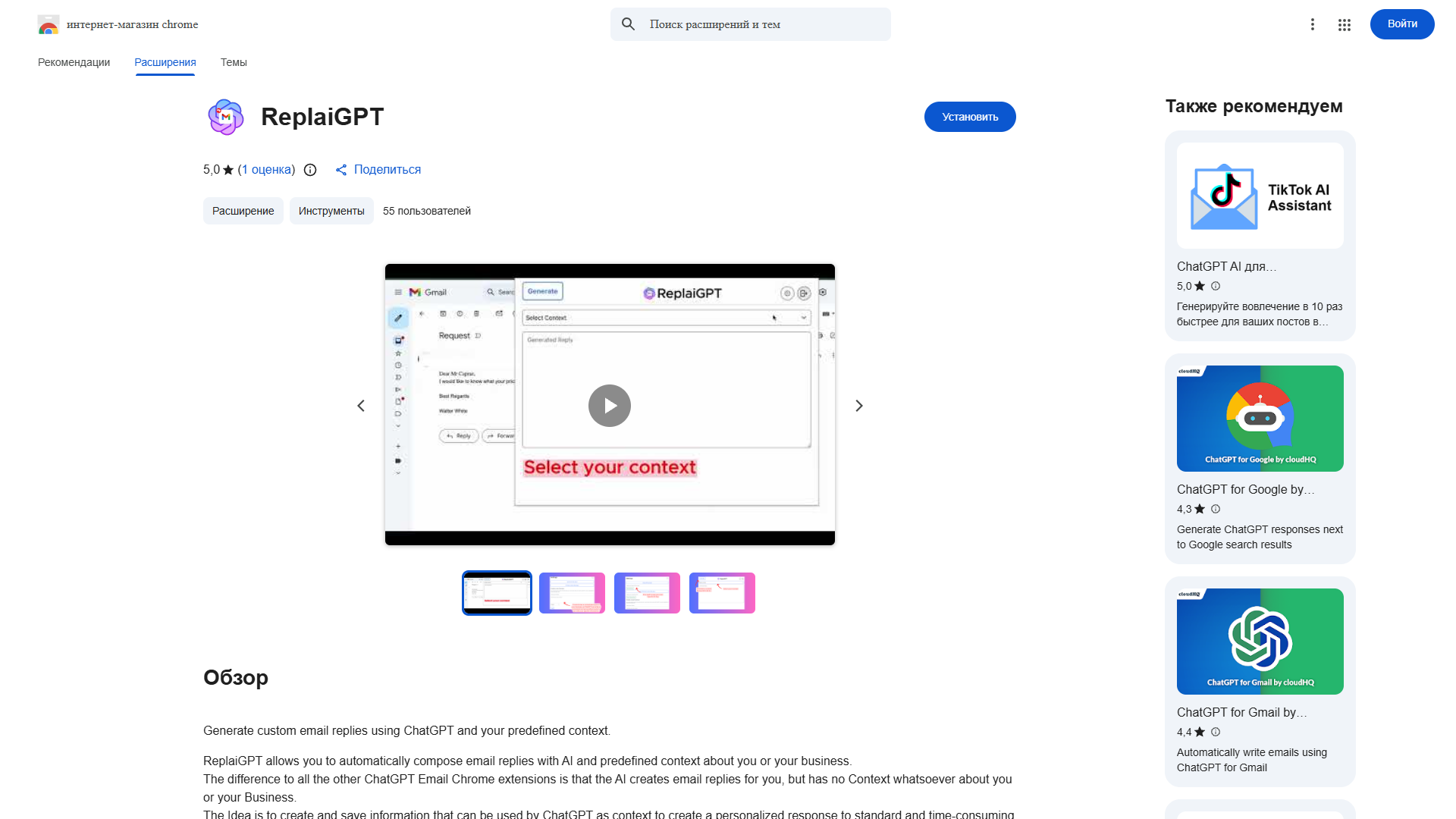Click the ReplaiGPT page title
Image resolution: width=1456 pixels, height=819 pixels.
(x=322, y=117)
